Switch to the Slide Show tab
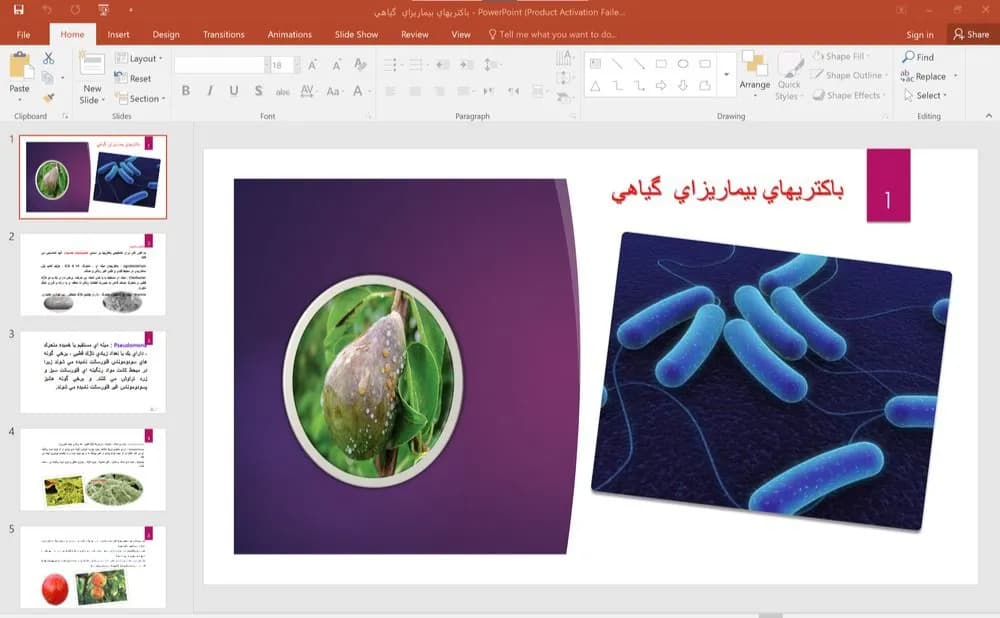The height and width of the screenshot is (618, 1000). [357, 34]
